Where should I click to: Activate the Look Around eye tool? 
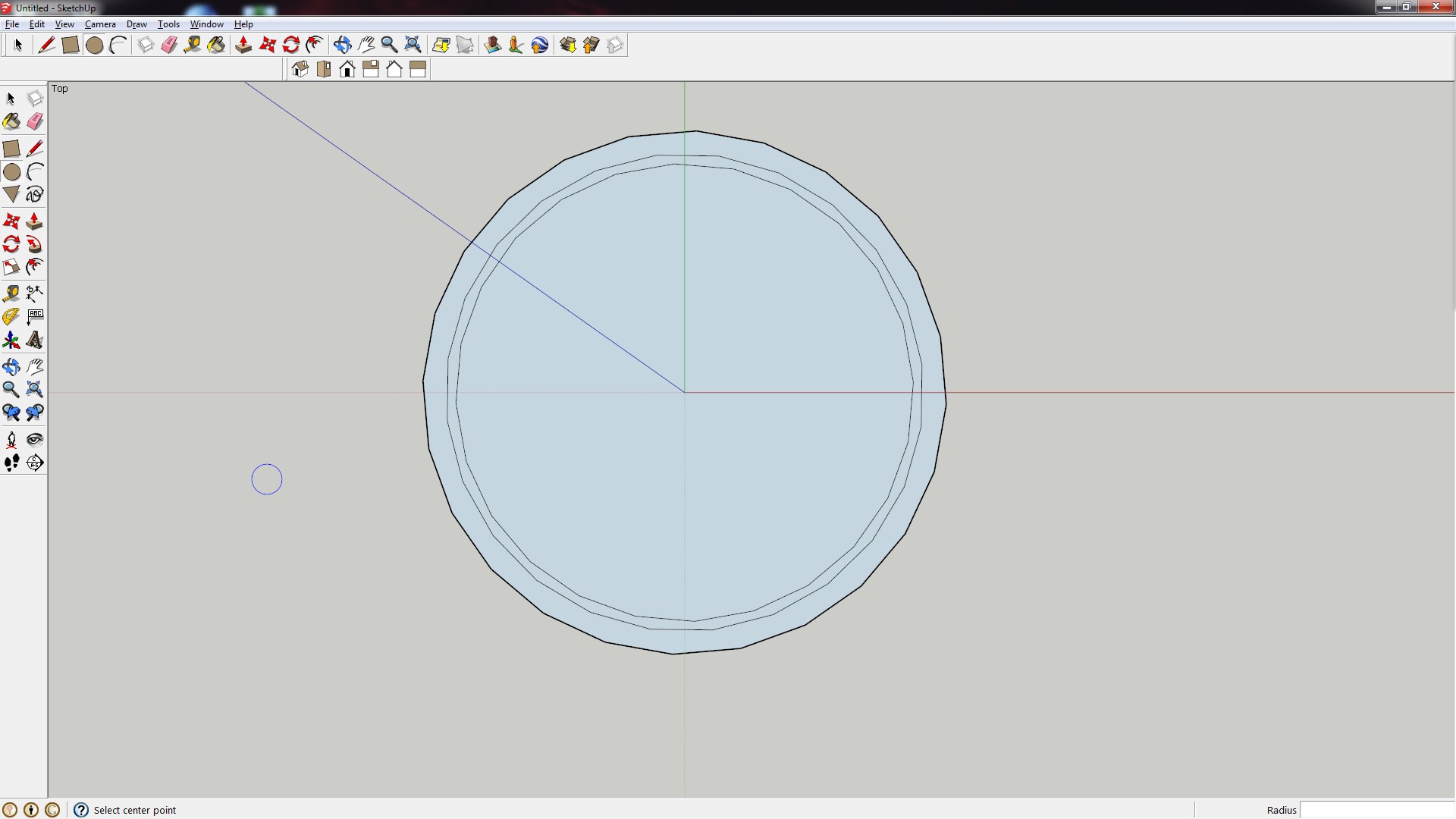click(x=35, y=440)
